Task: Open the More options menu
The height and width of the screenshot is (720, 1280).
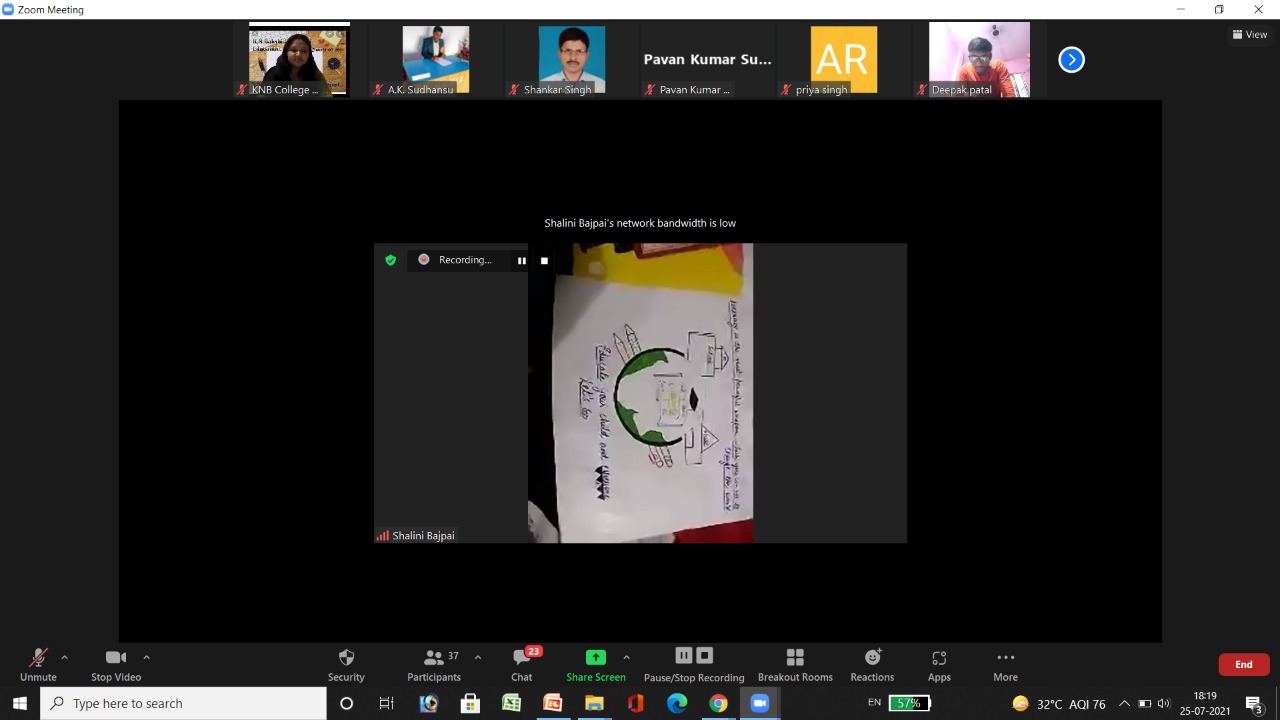Action: (x=1006, y=665)
